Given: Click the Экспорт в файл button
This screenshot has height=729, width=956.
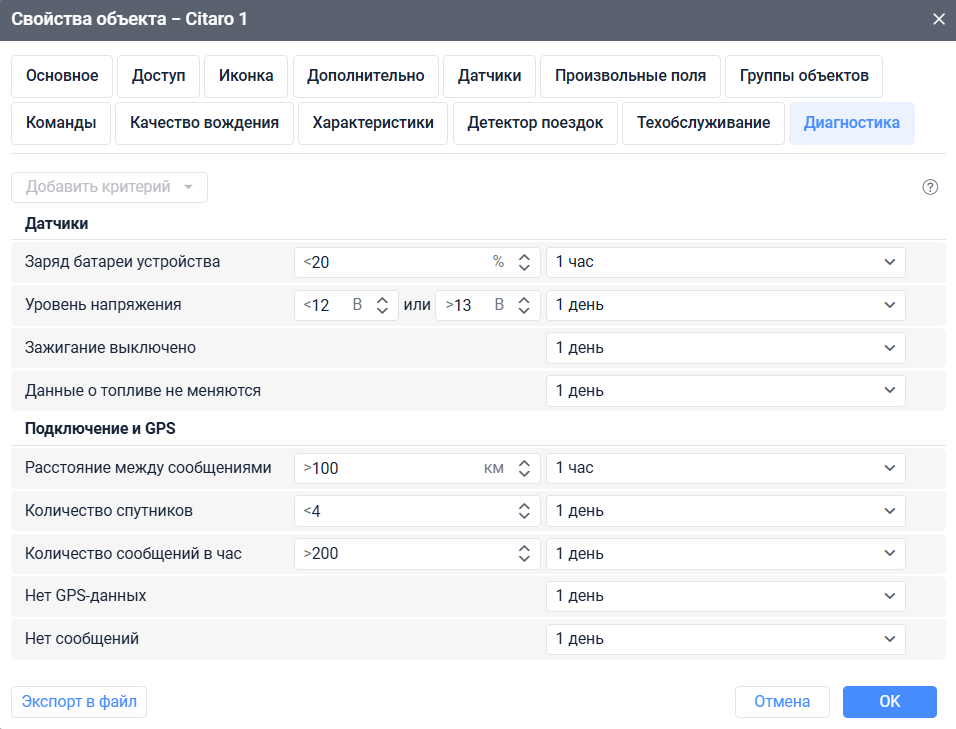Looking at the screenshot, I should coord(78,701).
